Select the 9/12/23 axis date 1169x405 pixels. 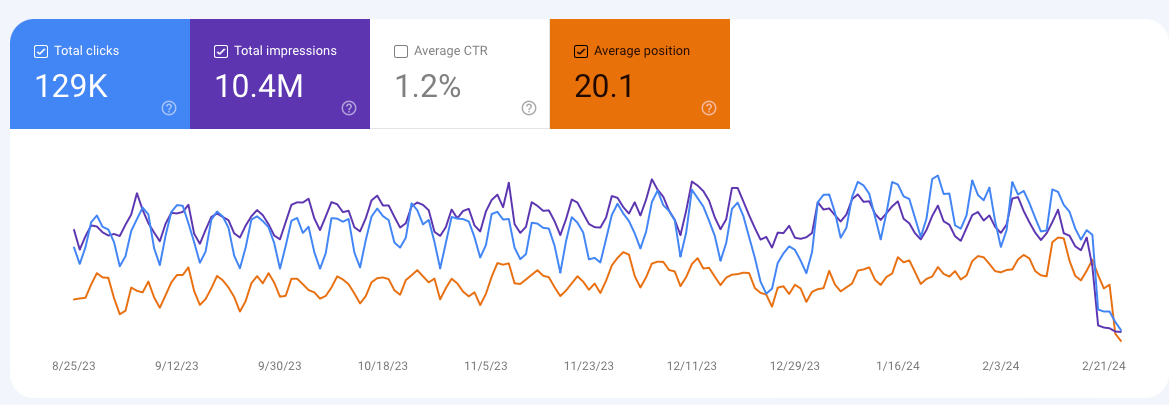point(177,366)
